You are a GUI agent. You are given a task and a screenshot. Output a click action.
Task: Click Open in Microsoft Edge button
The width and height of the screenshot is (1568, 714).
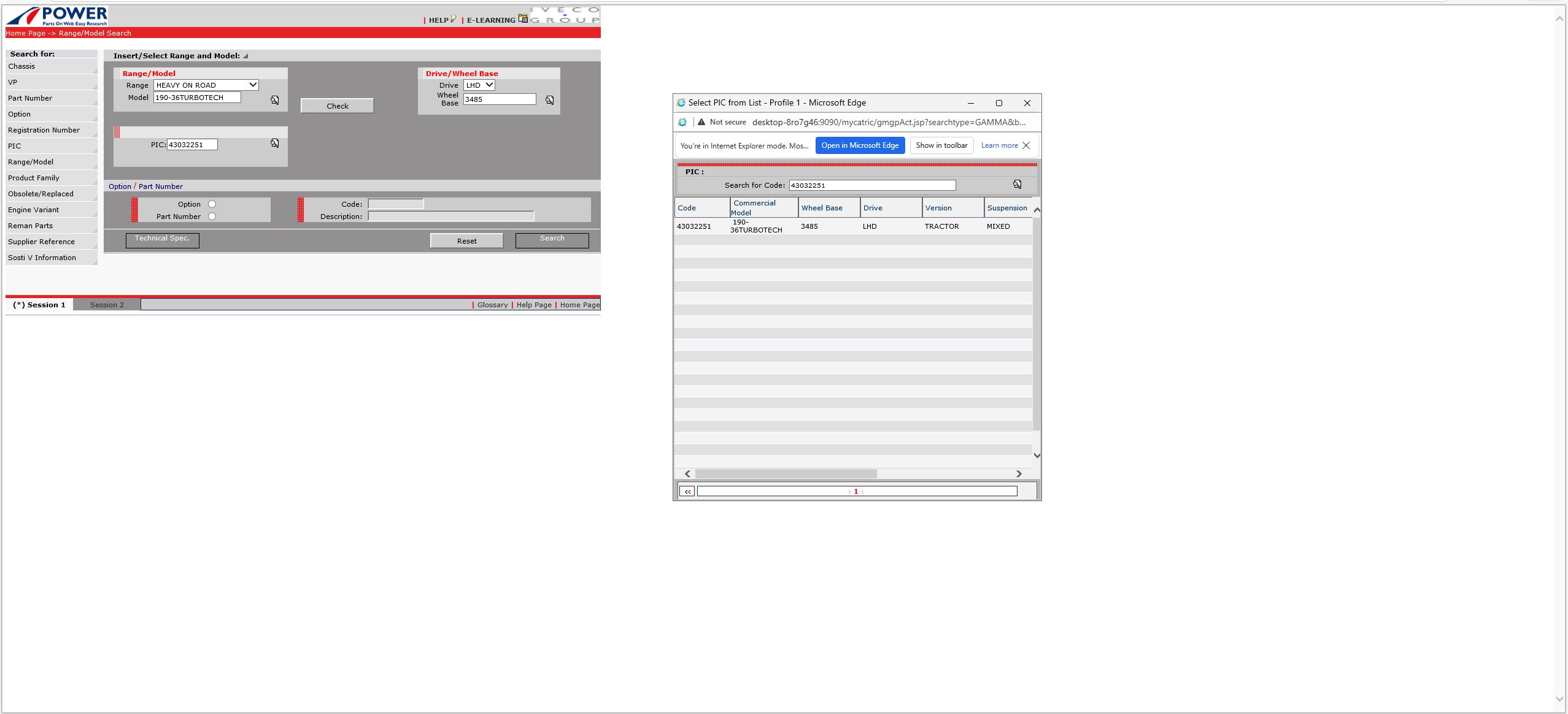[x=860, y=145]
